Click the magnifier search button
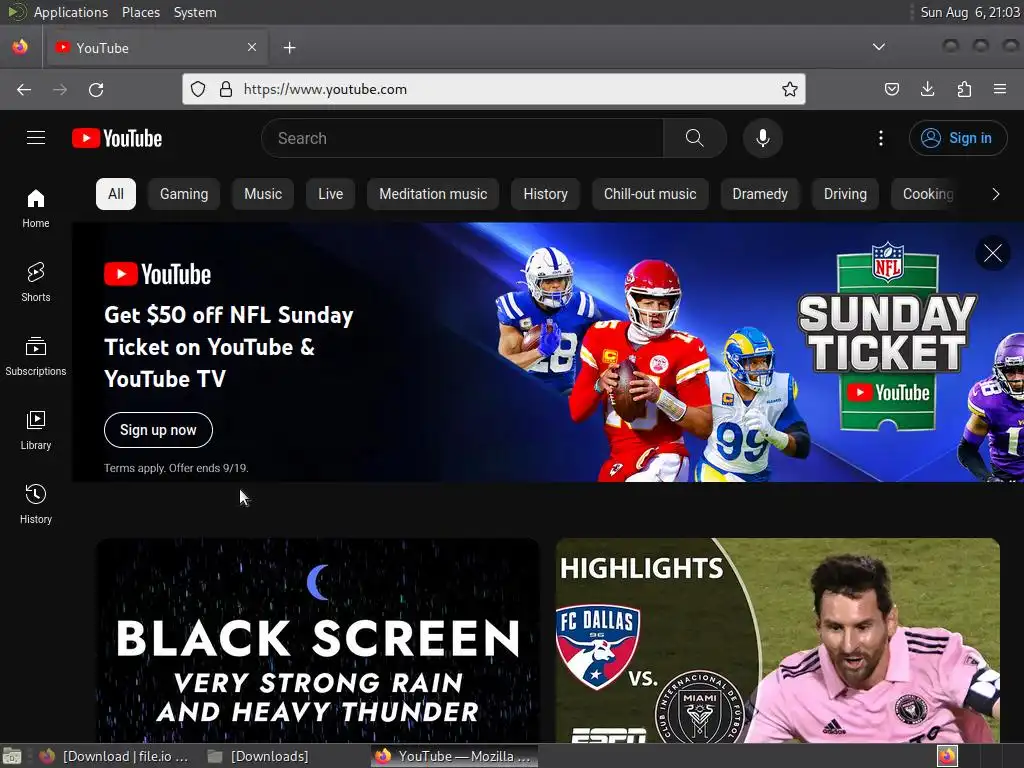The width and height of the screenshot is (1024, 768). pyautogui.click(x=694, y=138)
